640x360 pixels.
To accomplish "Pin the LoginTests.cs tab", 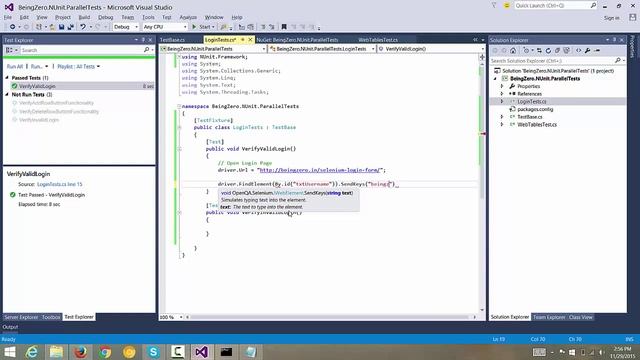I will point(242,40).
